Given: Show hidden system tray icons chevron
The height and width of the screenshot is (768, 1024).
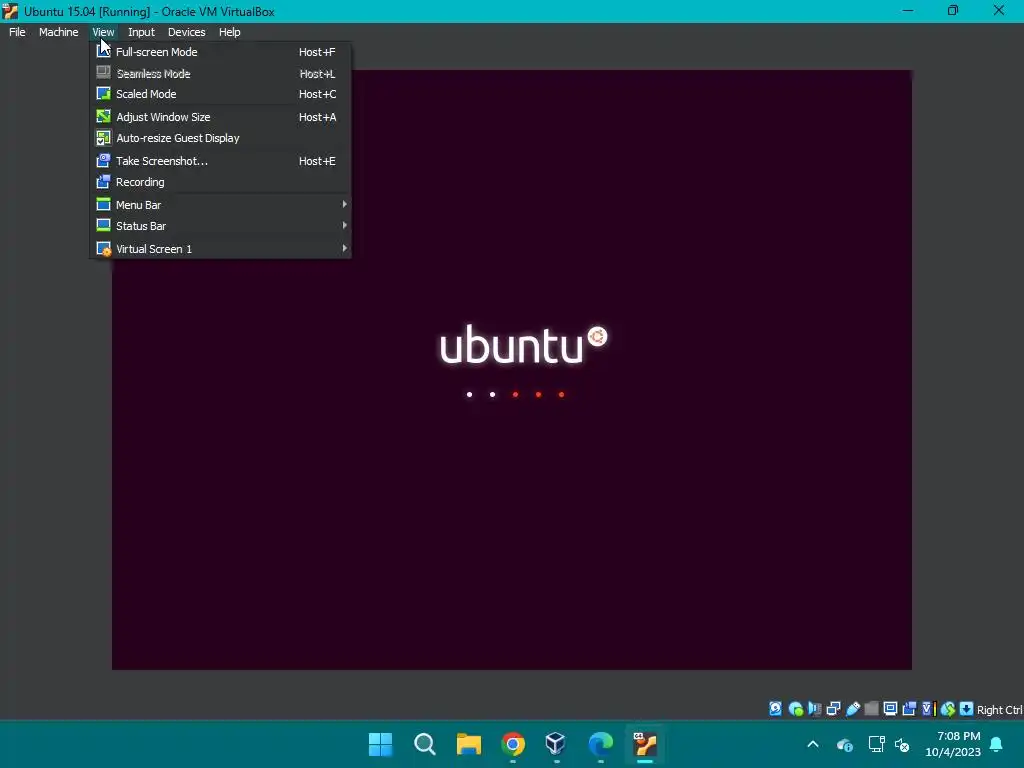Looking at the screenshot, I should [x=813, y=744].
